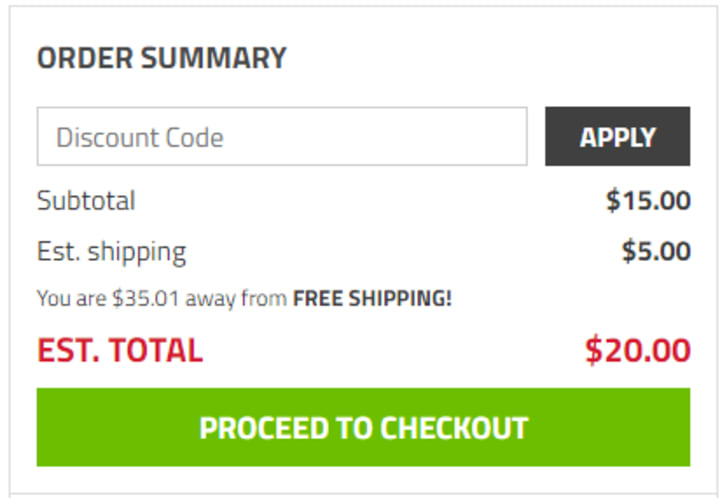Click the words 'away from' in the notice

coord(236,299)
